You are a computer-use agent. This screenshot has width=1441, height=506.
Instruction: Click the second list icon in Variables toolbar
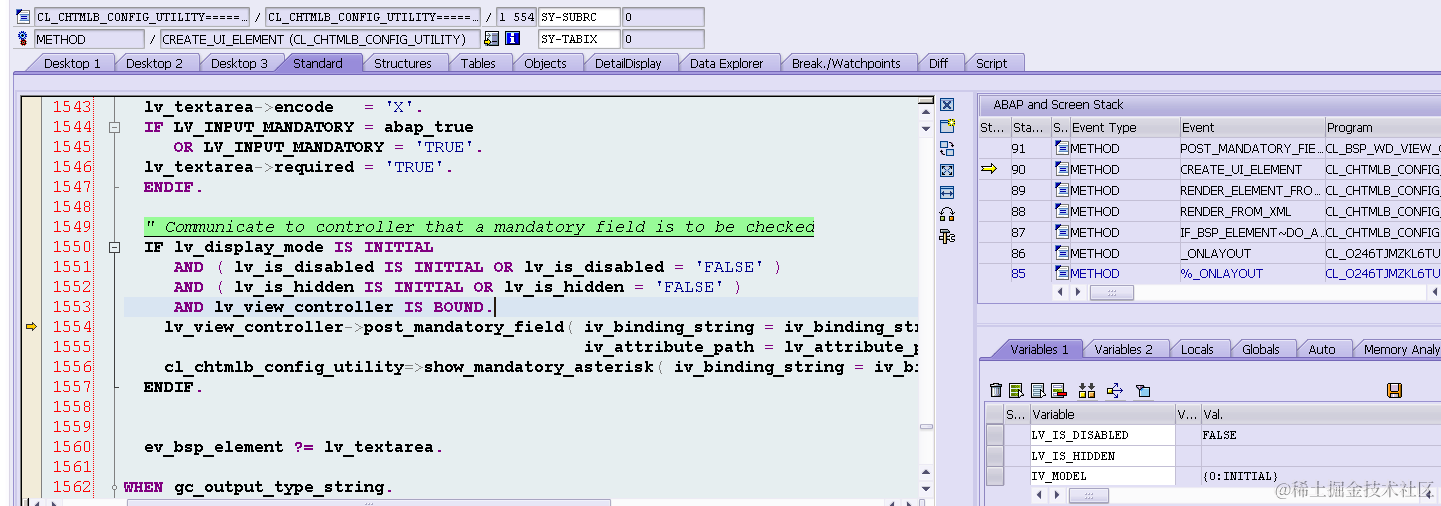(1038, 390)
